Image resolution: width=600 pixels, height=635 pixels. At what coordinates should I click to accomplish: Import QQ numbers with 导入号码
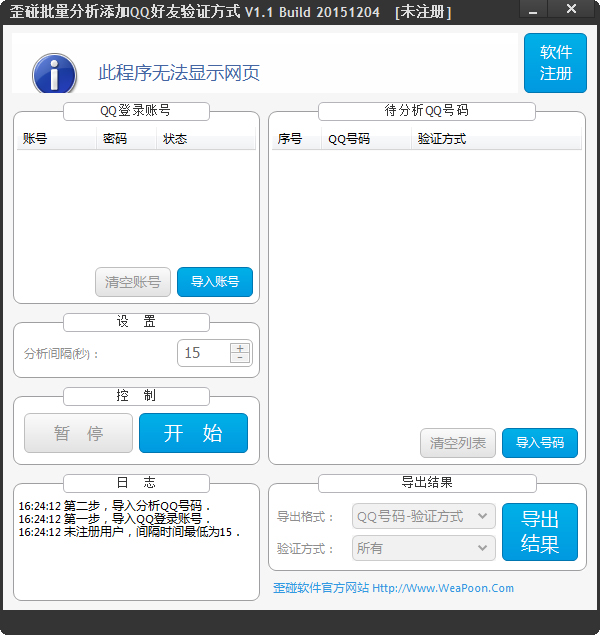[x=539, y=443]
